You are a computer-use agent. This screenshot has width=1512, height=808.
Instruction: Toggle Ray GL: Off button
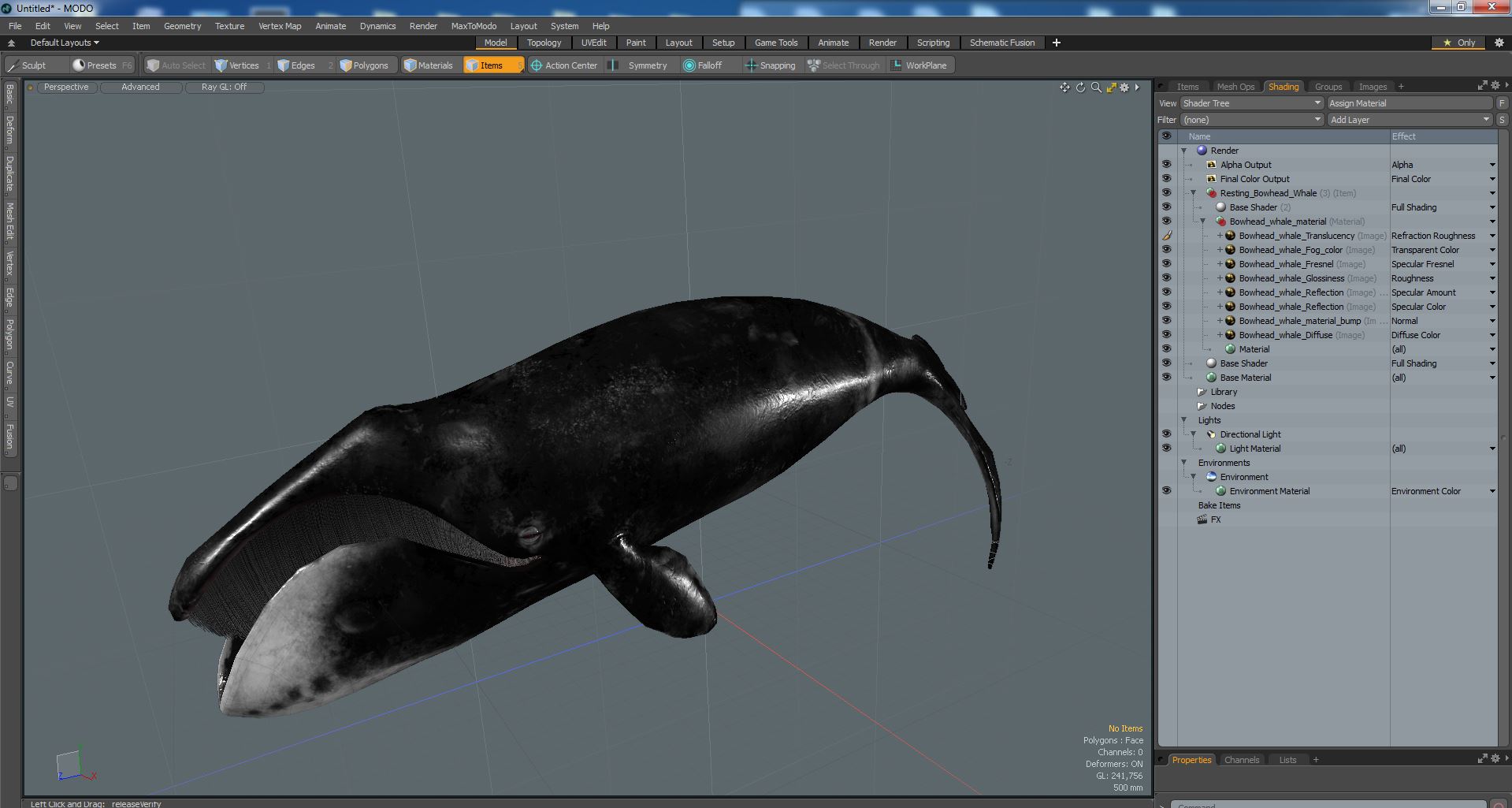coord(224,88)
